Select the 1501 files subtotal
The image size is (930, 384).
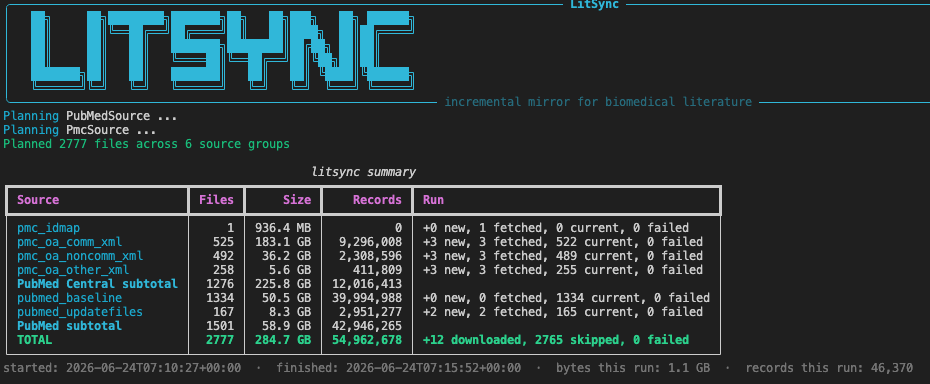(220, 326)
